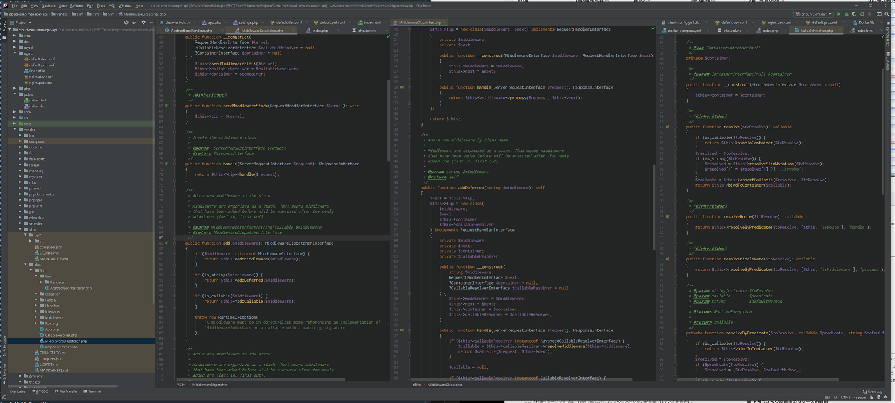895x403 pixels.
Task: Click inside 'private $container' line in right editor
Action: 708,58
